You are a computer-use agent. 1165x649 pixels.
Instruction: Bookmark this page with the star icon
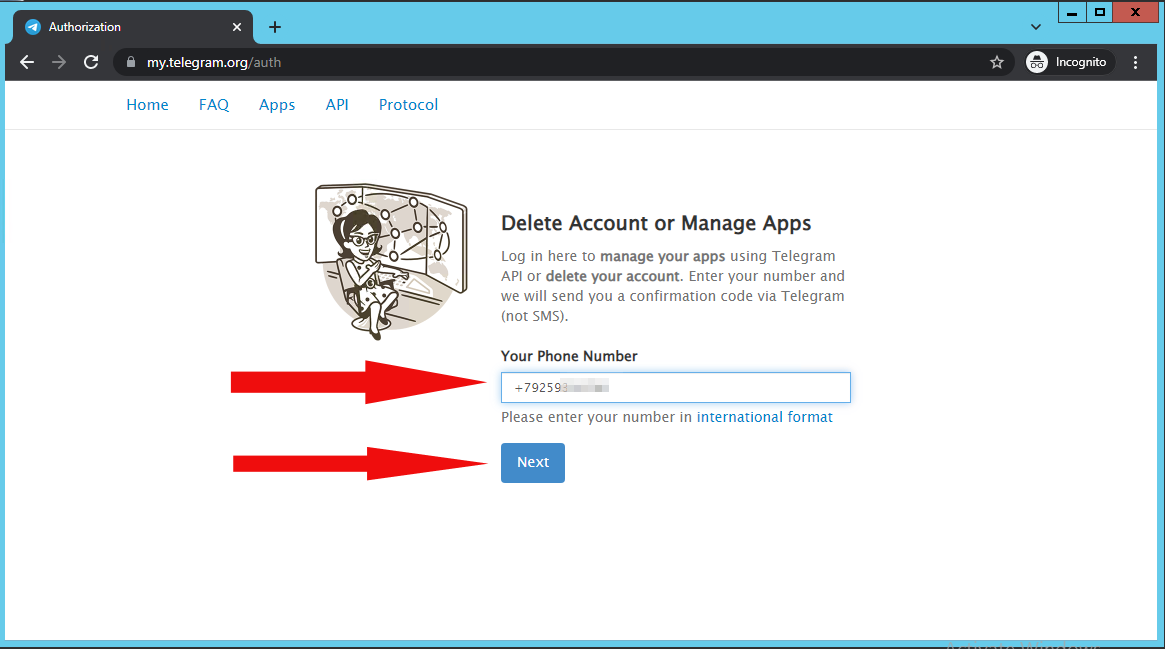point(996,62)
